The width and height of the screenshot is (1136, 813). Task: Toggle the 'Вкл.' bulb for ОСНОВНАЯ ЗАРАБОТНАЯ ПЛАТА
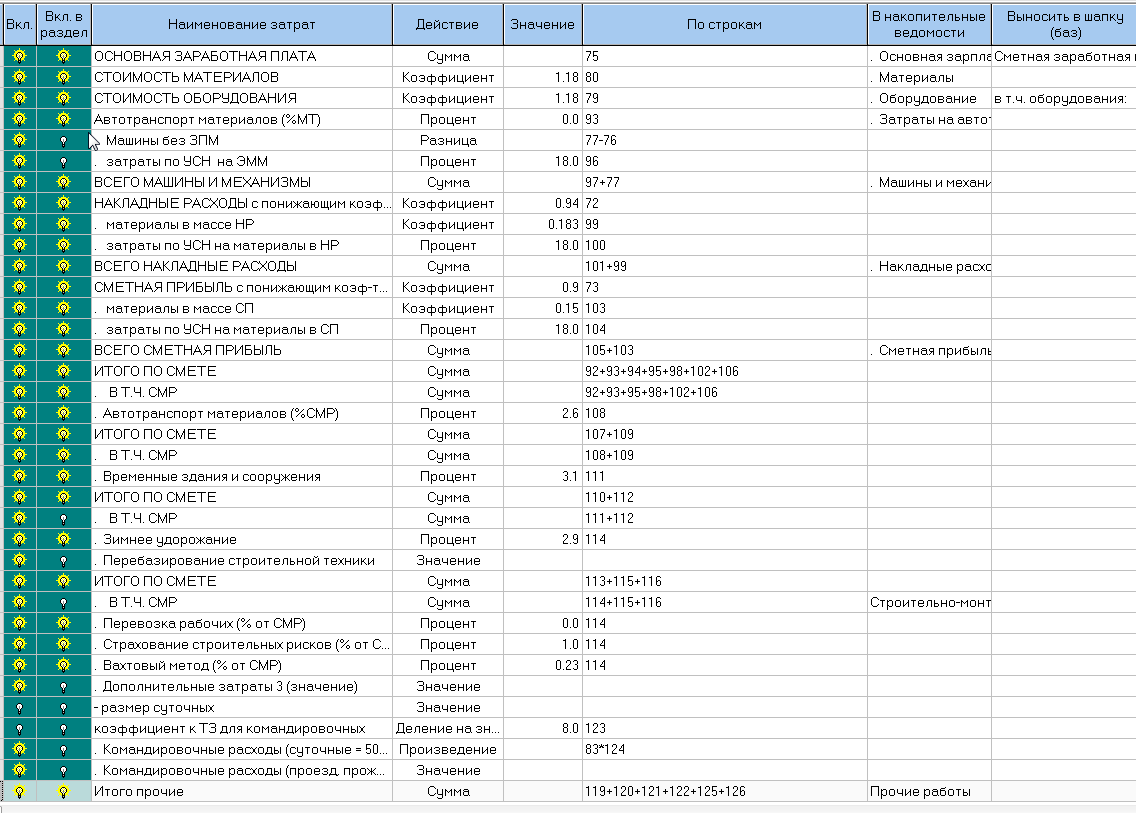click(x=18, y=57)
